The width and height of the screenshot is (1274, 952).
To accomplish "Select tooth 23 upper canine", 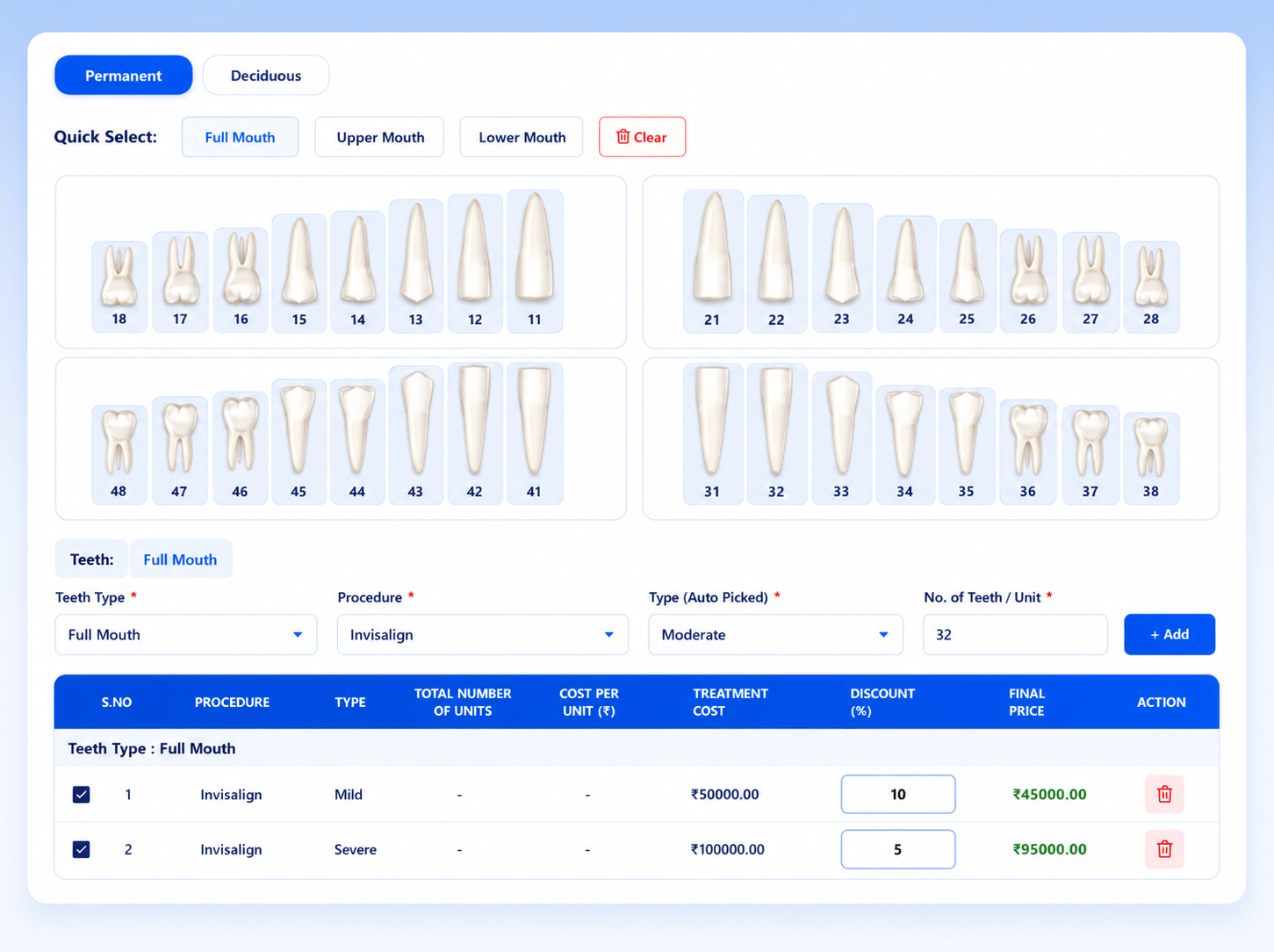I will coord(842,268).
